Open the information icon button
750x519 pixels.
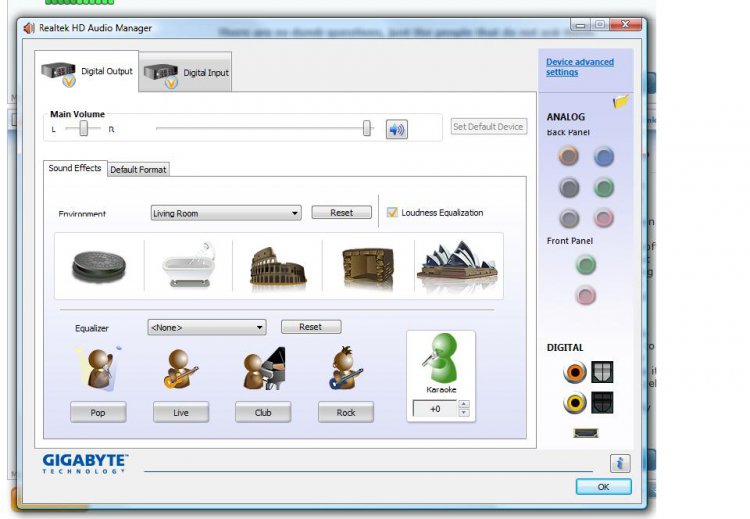pos(620,463)
